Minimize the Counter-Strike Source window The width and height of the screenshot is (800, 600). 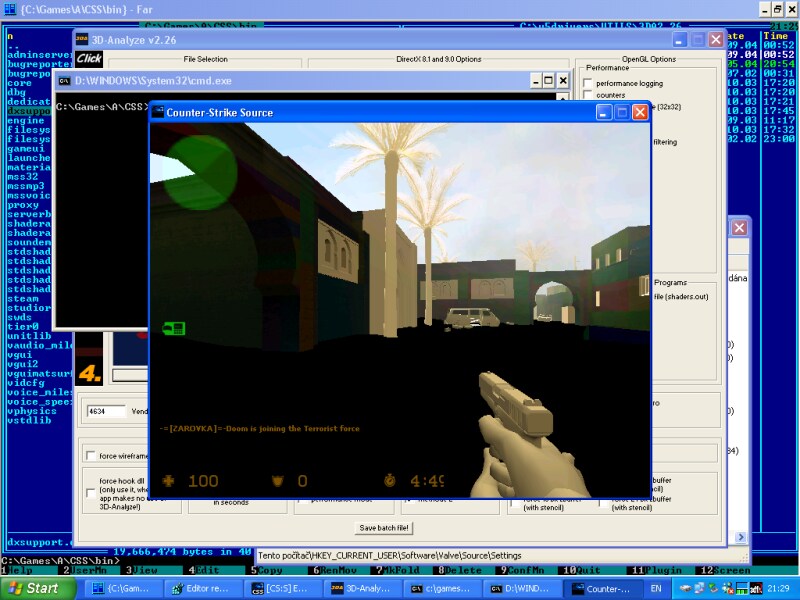coord(604,113)
